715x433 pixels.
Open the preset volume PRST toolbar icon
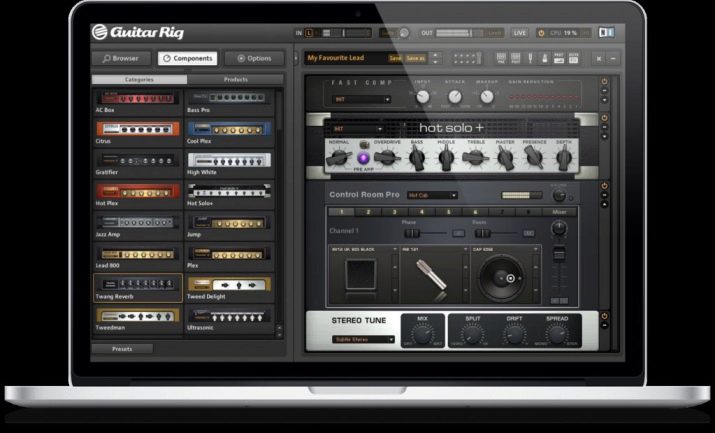click(x=559, y=58)
